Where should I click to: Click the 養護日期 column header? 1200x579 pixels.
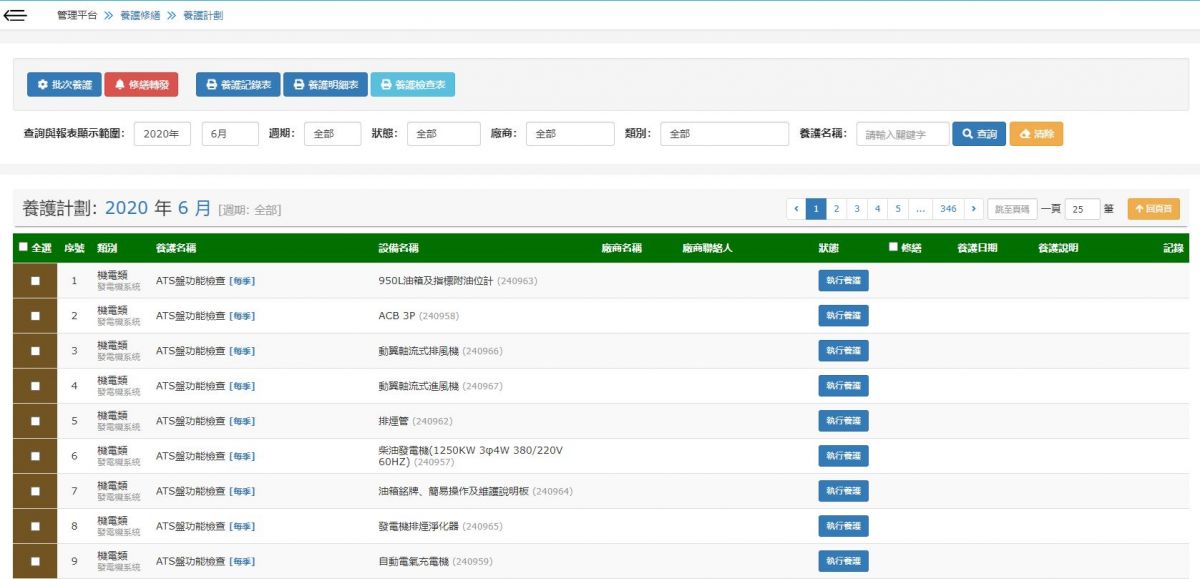pos(977,248)
